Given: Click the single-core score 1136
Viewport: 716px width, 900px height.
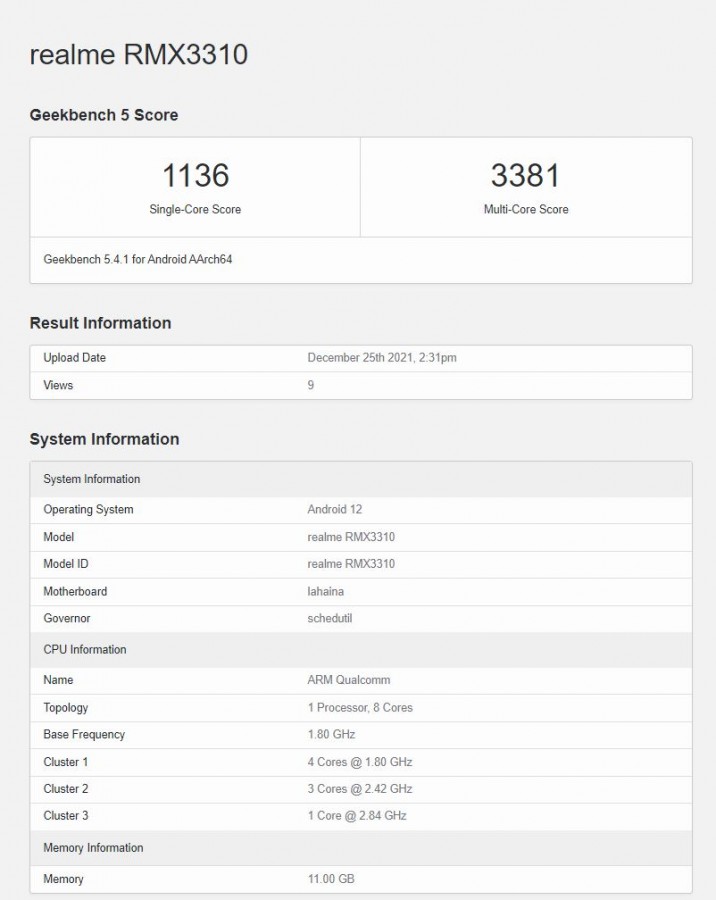Looking at the screenshot, I should pos(195,176).
